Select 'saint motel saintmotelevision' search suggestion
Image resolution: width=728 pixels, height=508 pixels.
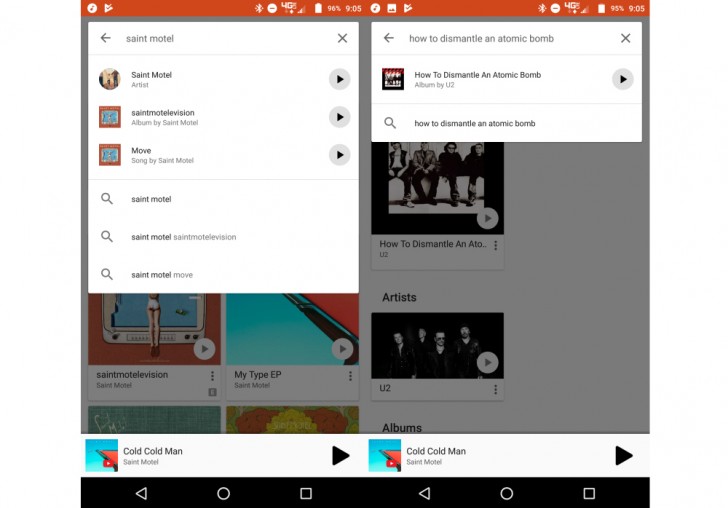(183, 237)
